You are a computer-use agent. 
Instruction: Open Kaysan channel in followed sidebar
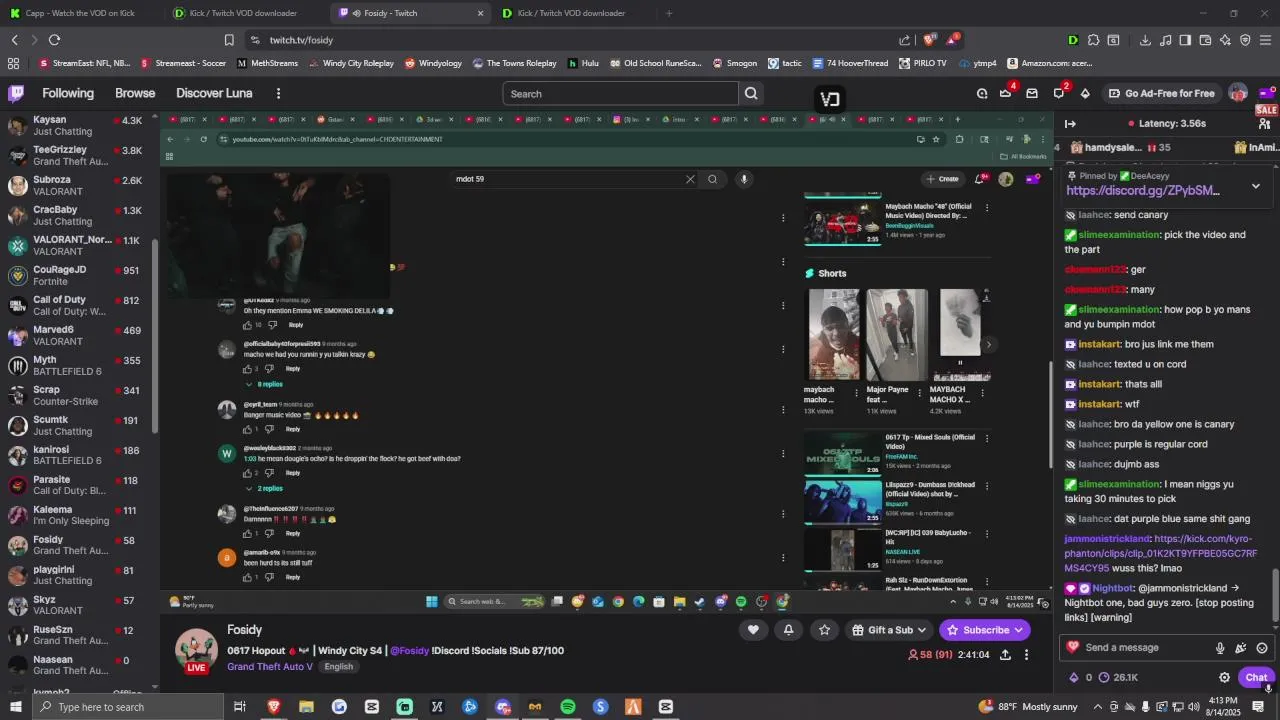75,125
